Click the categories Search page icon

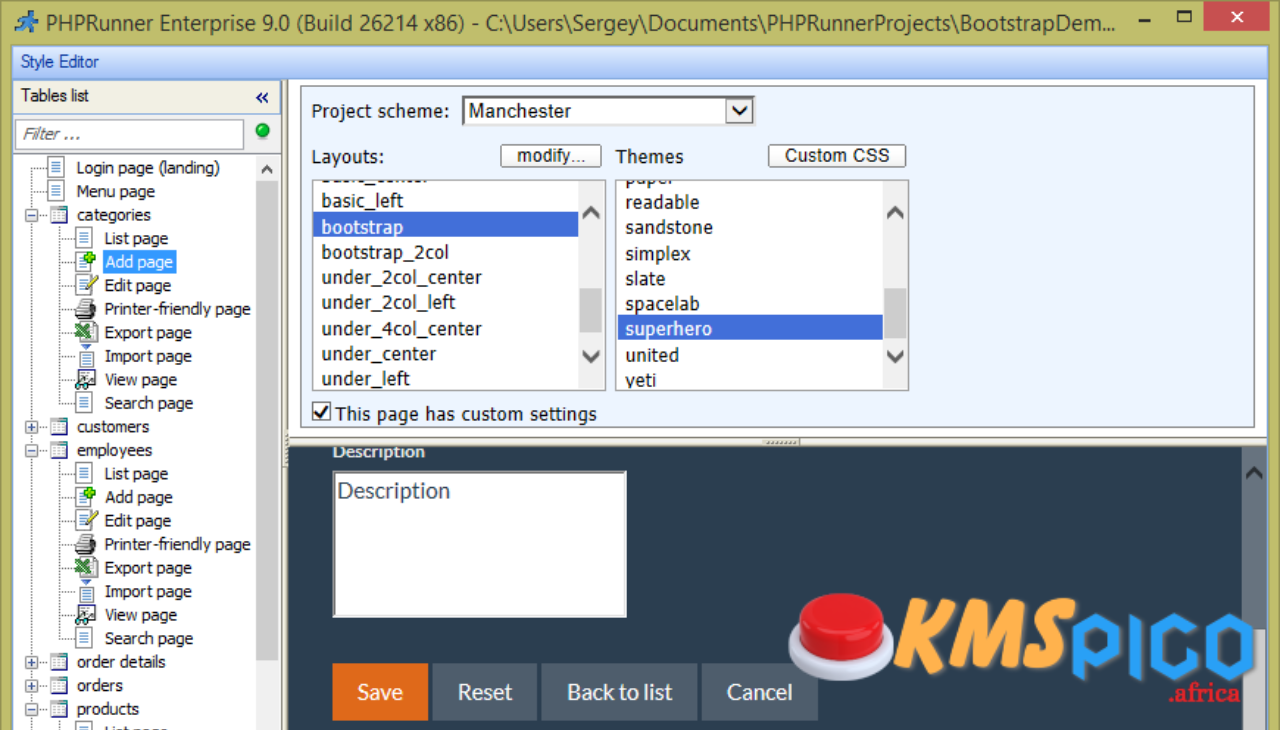(85, 403)
